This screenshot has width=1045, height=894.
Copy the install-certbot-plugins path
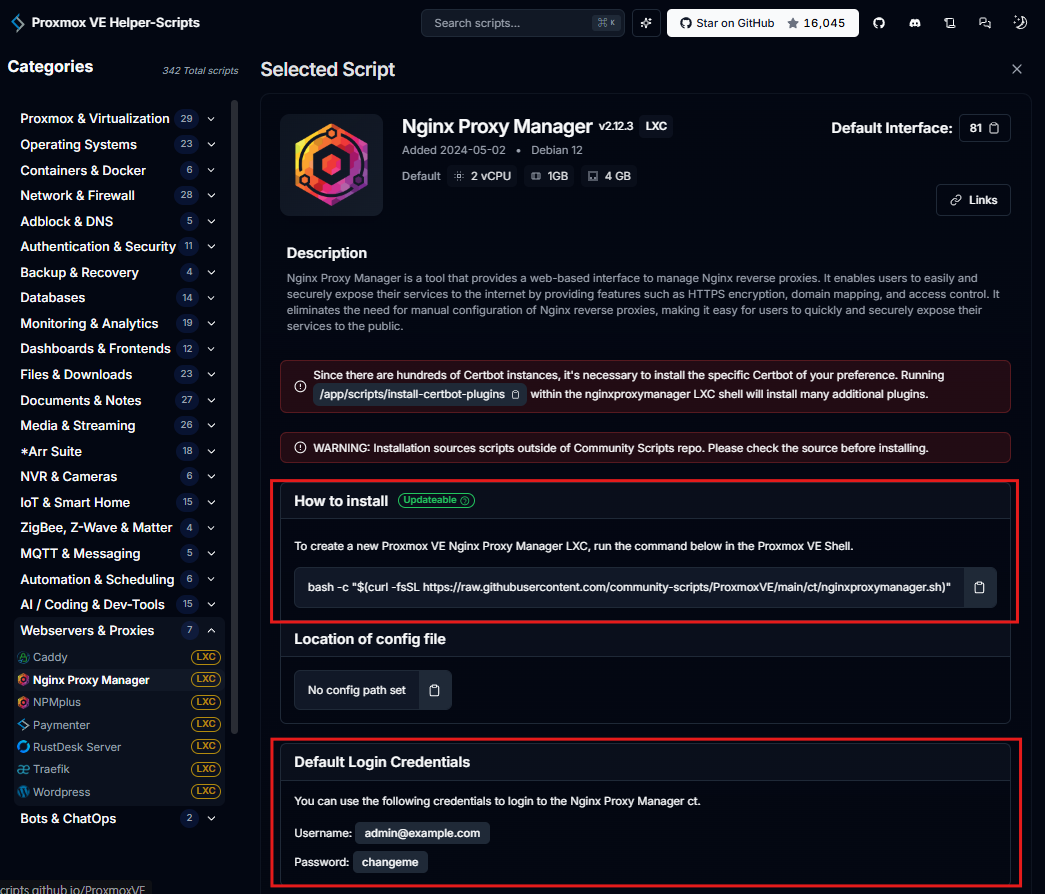coord(515,395)
